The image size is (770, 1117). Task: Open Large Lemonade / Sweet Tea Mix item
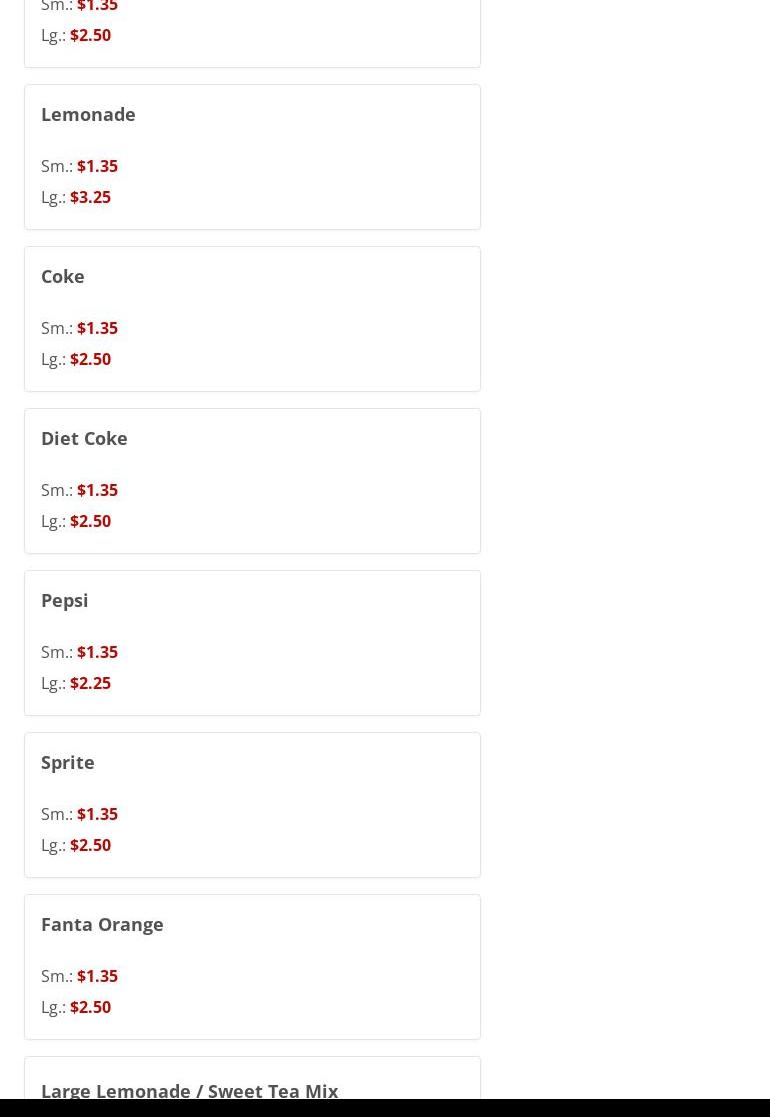pyautogui.click(x=189, y=1090)
